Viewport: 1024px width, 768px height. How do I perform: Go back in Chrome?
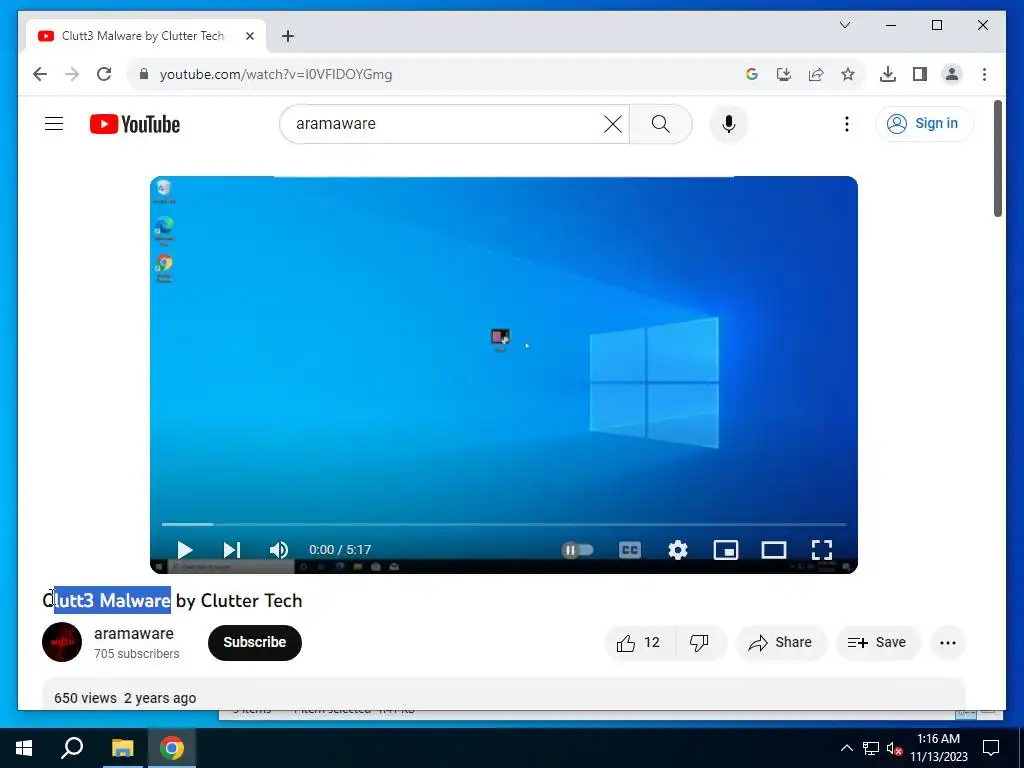click(x=40, y=74)
